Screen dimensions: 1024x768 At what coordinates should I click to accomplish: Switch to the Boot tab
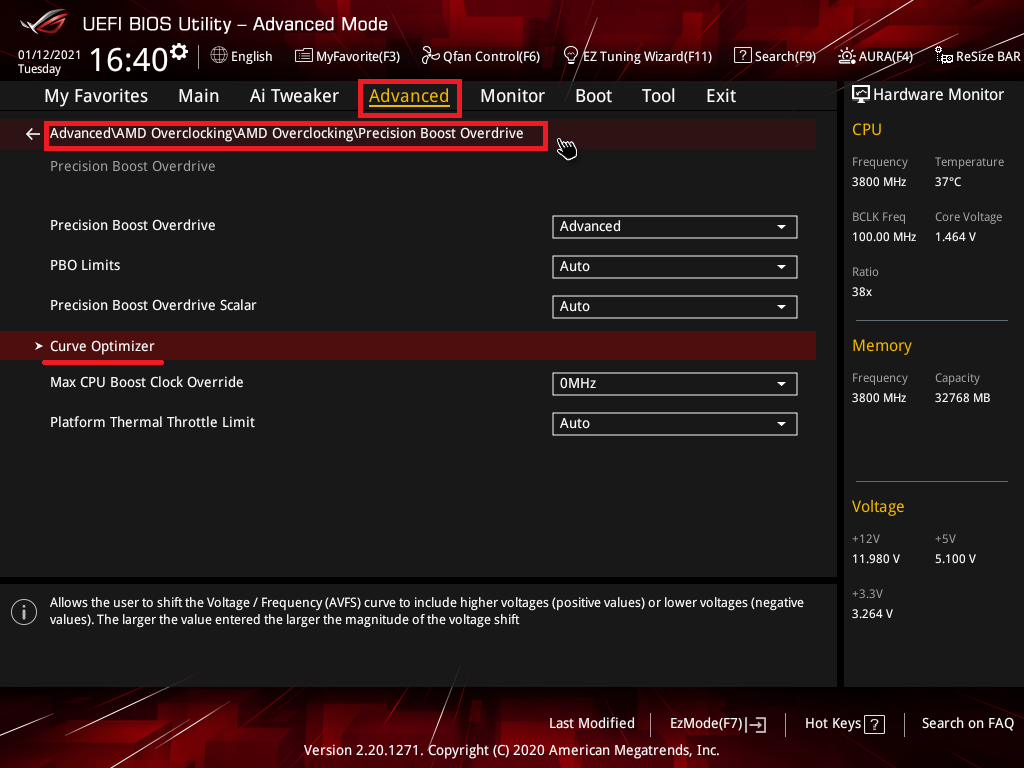pos(593,96)
